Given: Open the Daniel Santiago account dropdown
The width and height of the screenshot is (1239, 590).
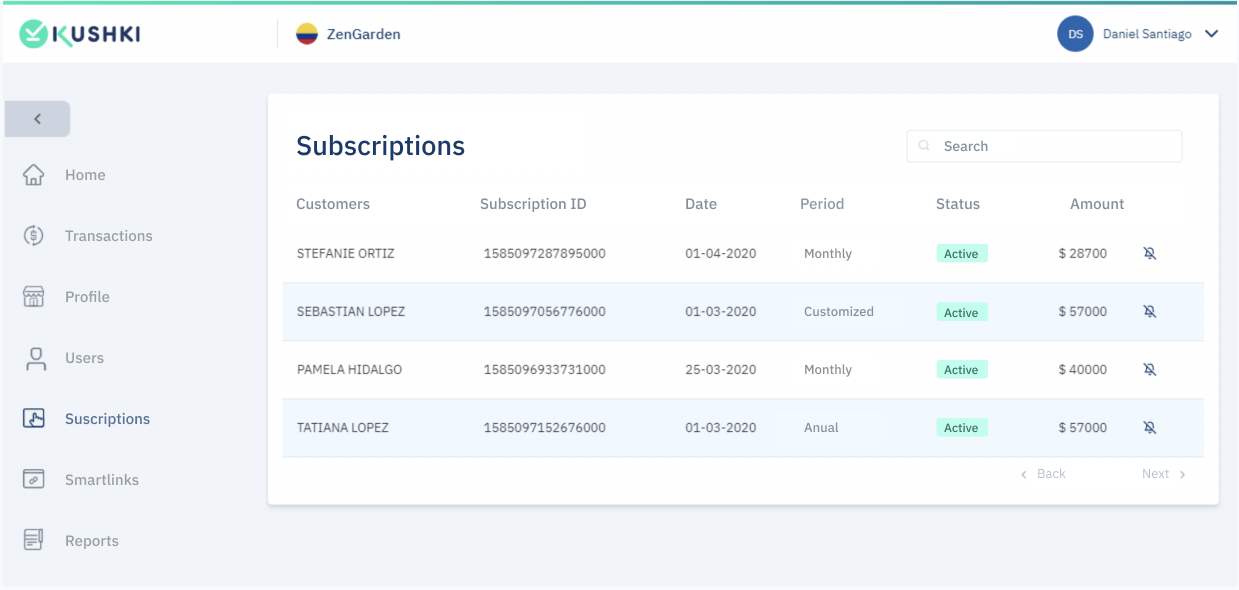Looking at the screenshot, I should (x=1139, y=33).
